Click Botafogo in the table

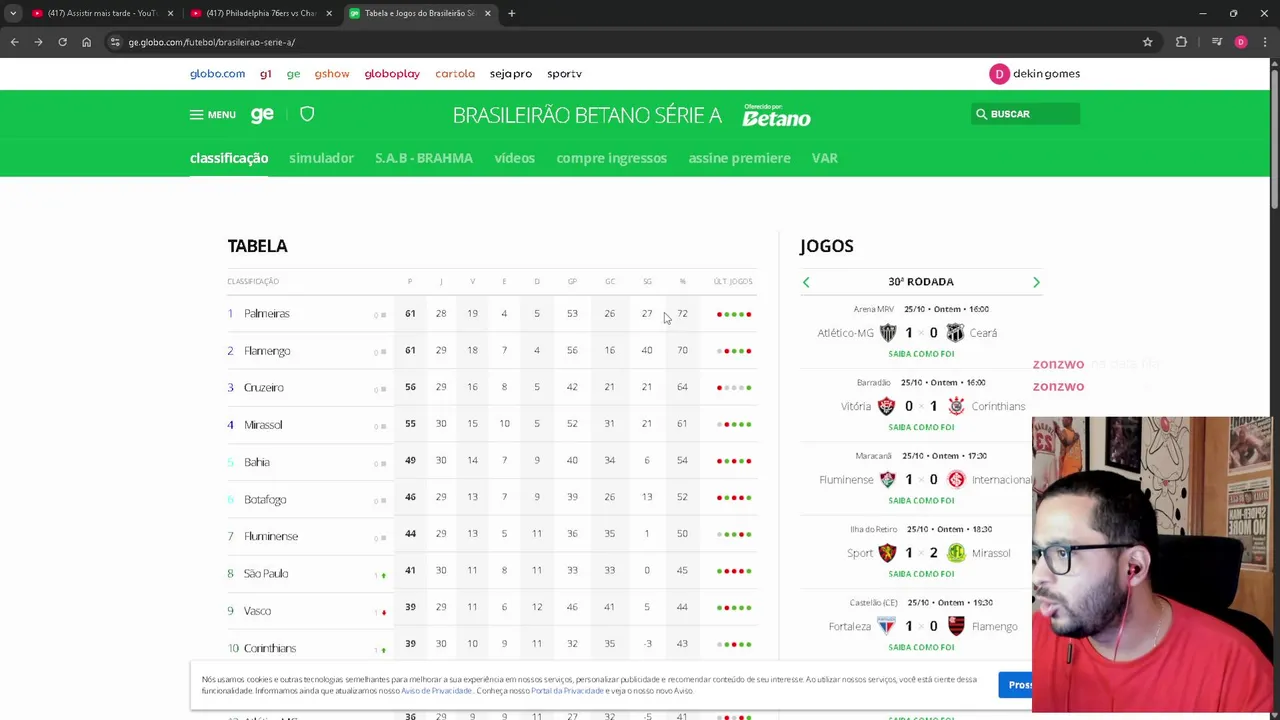coord(265,499)
